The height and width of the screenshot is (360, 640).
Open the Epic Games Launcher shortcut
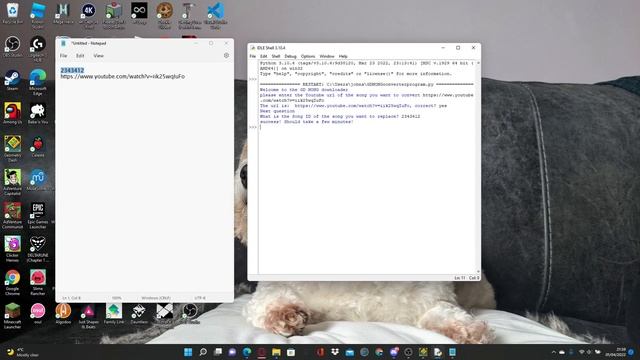pyautogui.click(x=38, y=216)
